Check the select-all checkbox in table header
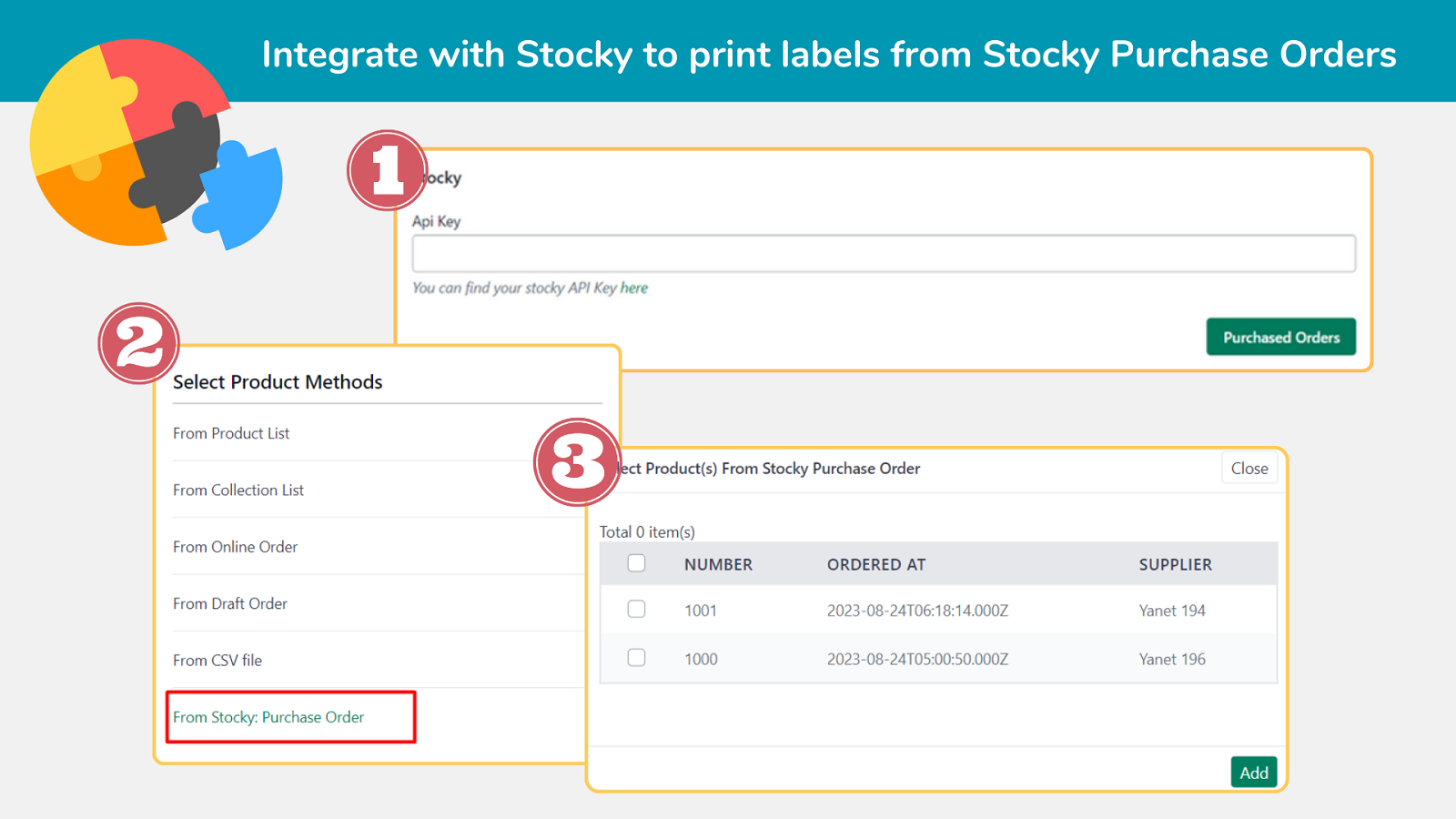This screenshot has width=1456, height=819. (x=635, y=563)
